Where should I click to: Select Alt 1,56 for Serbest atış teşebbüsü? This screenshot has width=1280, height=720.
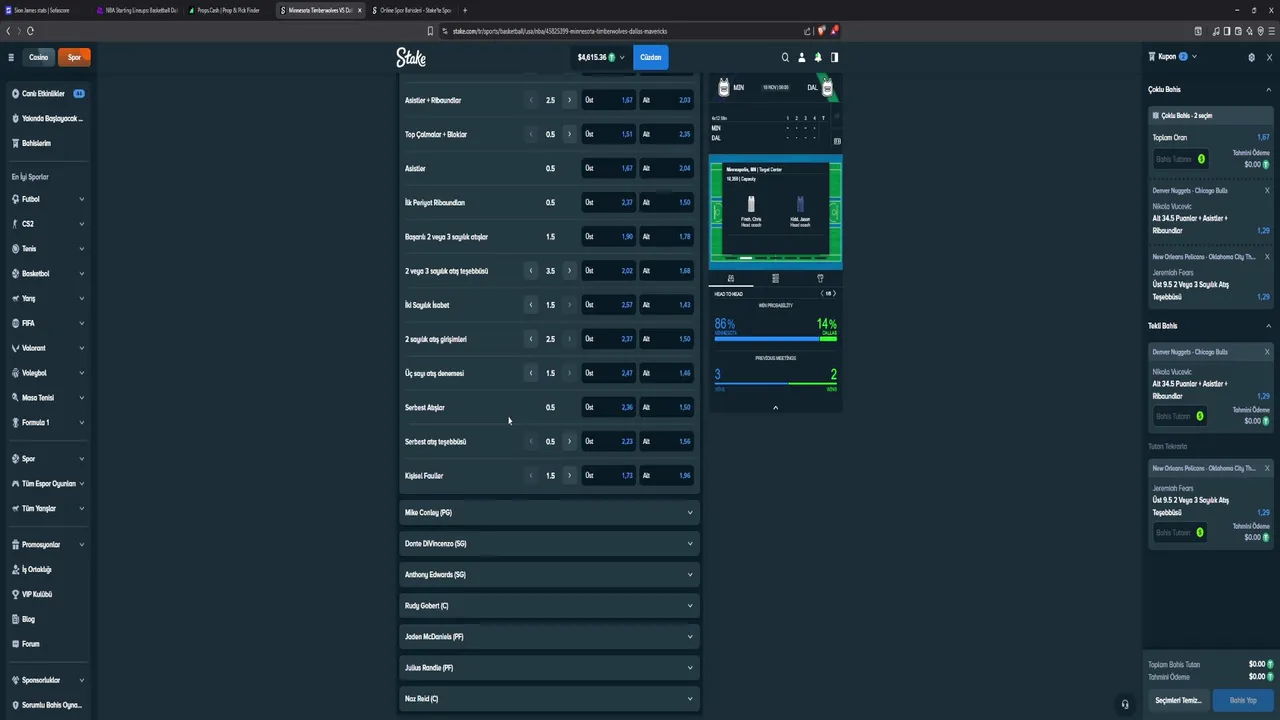click(666, 441)
